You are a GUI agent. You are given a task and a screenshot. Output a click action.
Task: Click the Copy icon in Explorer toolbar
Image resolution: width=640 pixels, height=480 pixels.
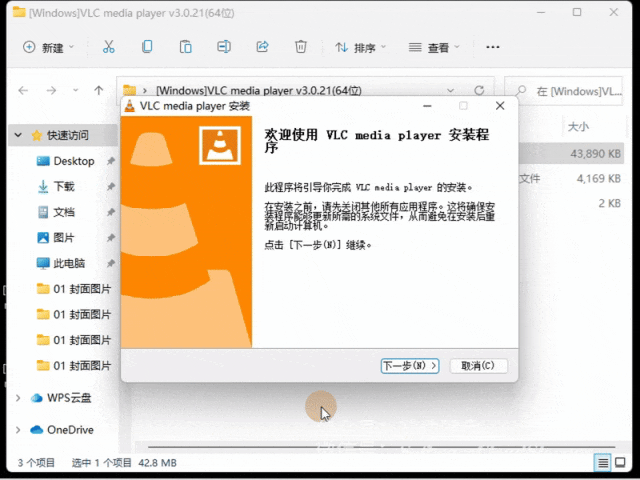[147, 47]
